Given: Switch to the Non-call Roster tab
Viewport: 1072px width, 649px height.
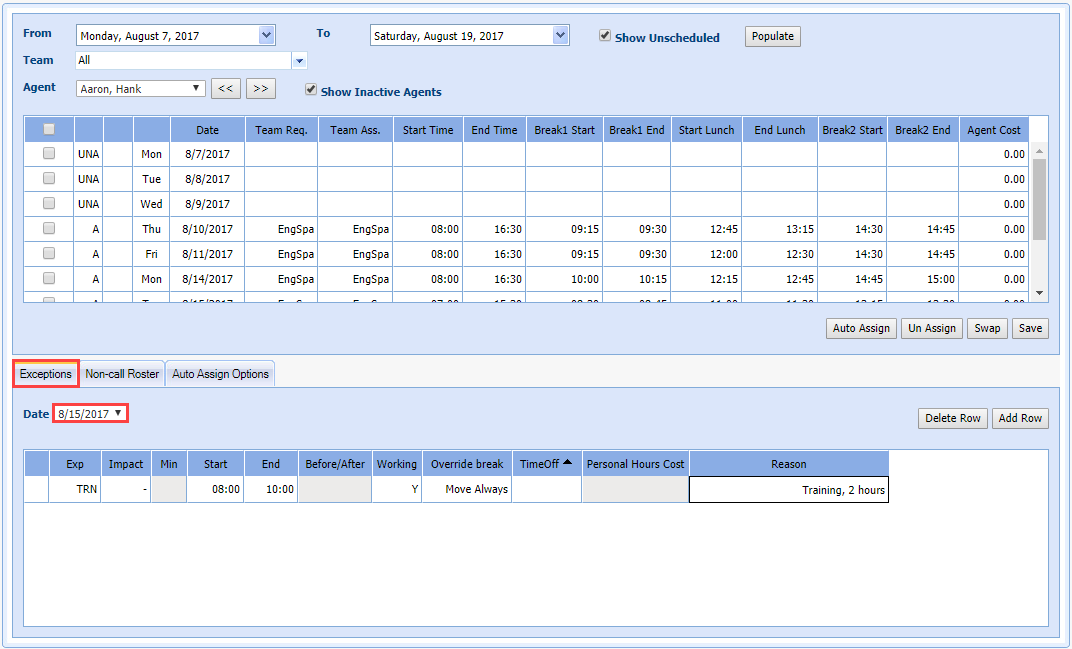Looking at the screenshot, I should pos(122,374).
